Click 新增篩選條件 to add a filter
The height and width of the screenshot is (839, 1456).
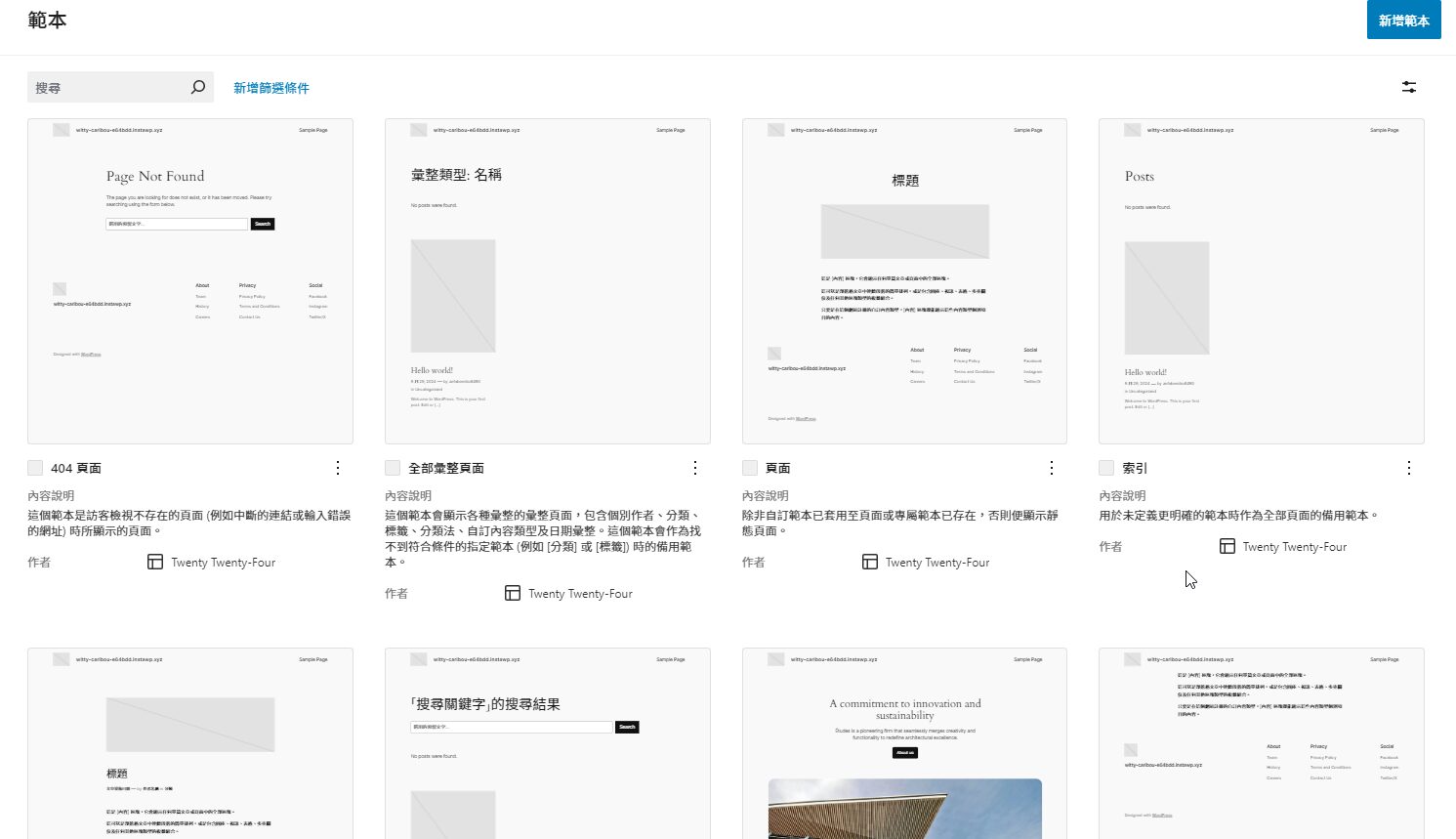click(x=271, y=88)
